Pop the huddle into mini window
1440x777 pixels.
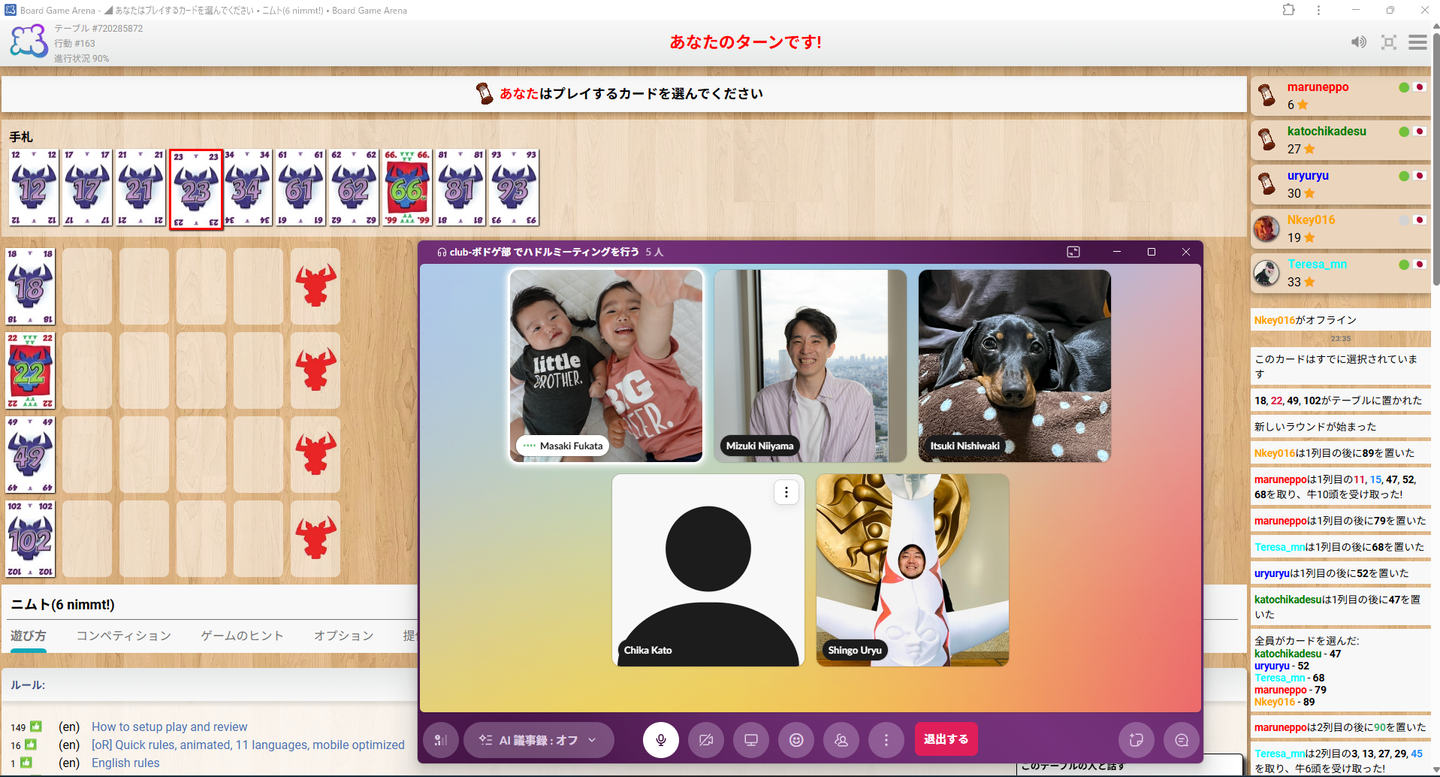point(1073,252)
